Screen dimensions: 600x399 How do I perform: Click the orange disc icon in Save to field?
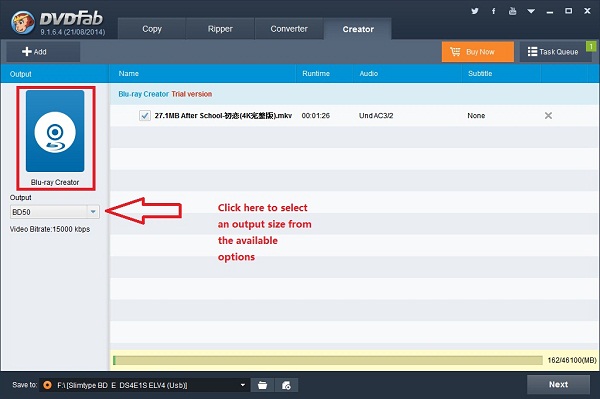[47, 385]
